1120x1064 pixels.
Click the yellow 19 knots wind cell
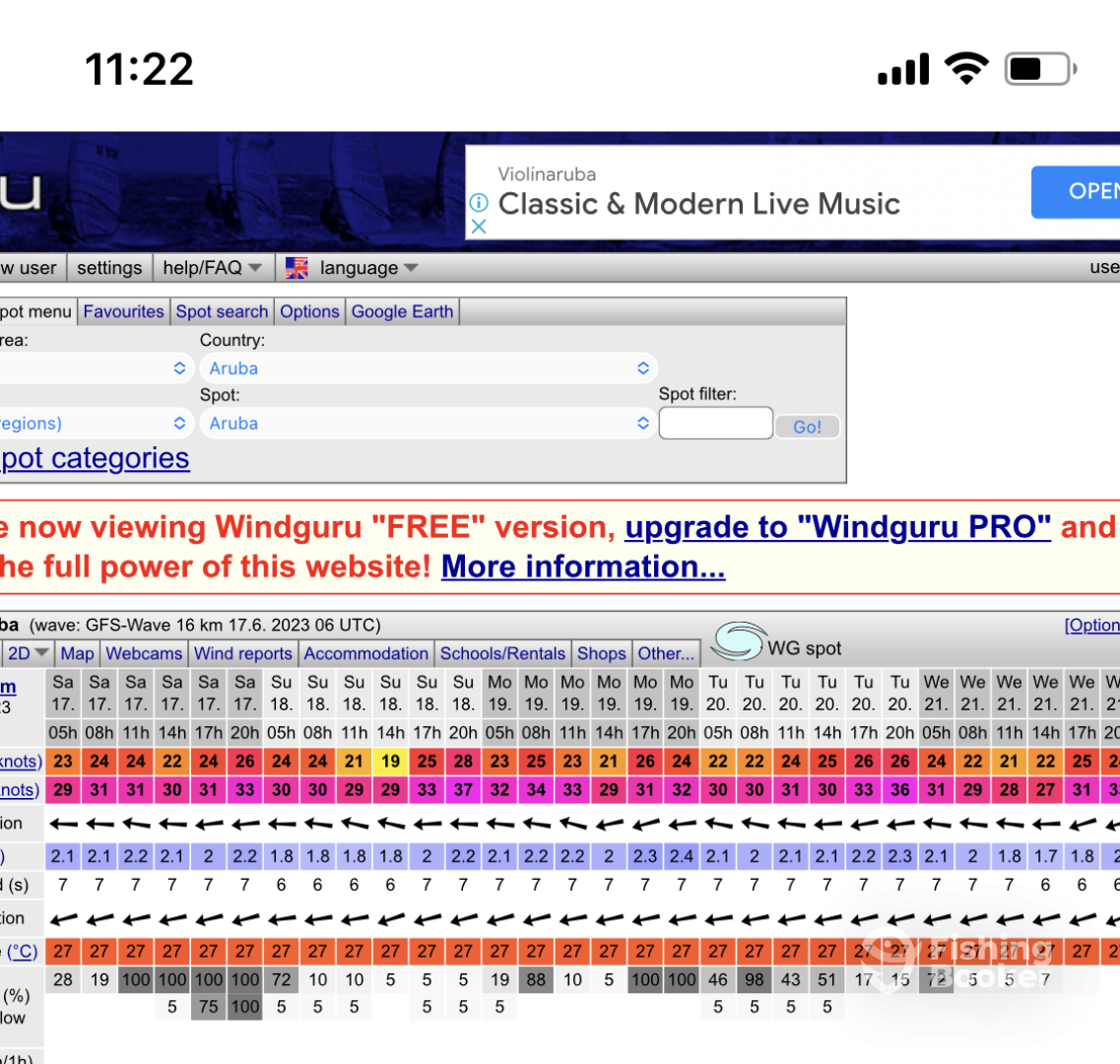point(391,761)
